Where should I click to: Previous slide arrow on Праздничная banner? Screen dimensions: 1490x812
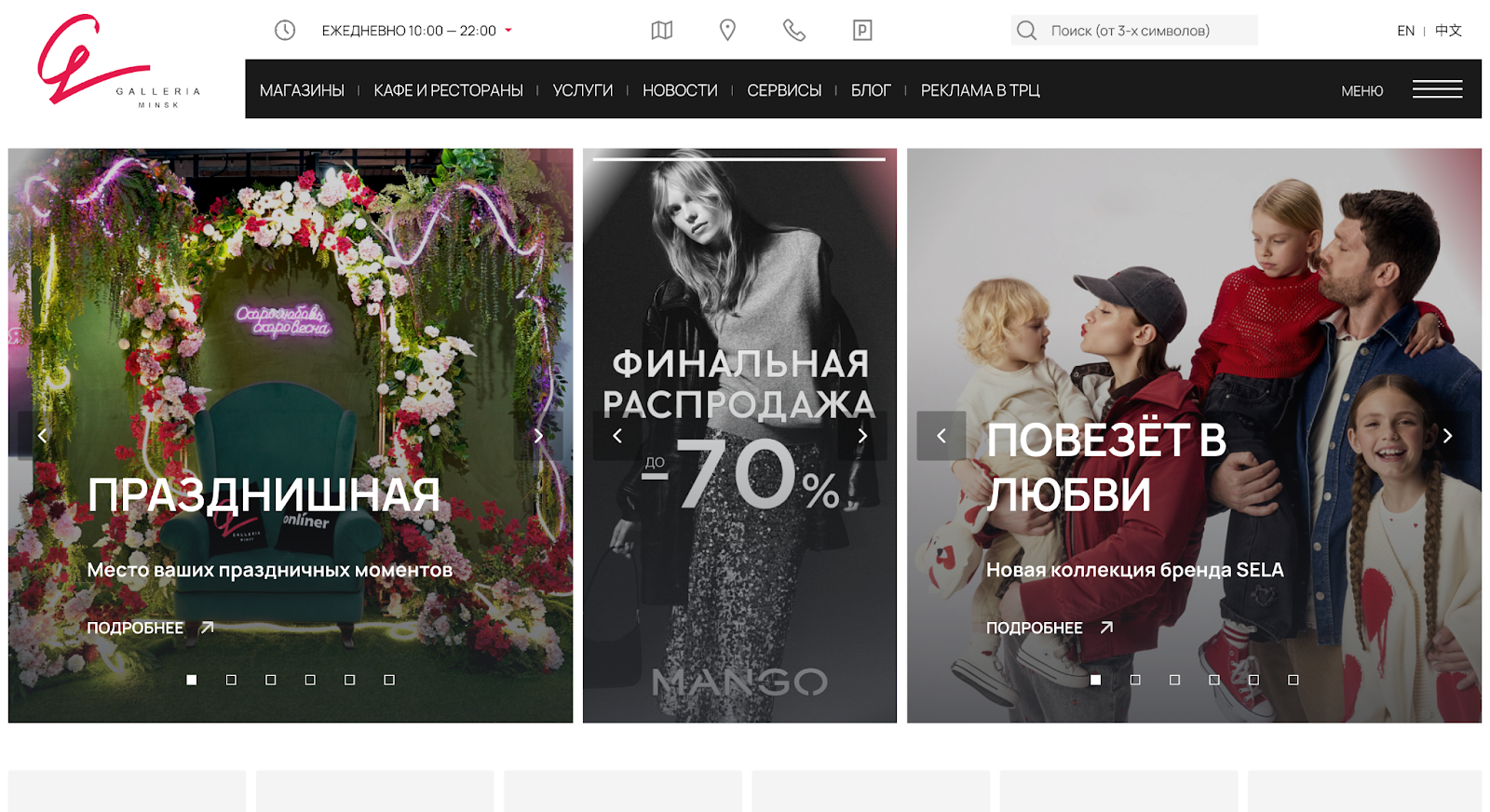42,436
